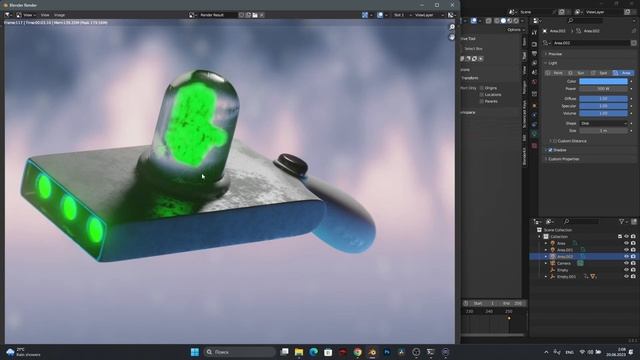
Task: Select the Spot light type button
Action: [x=600, y=73]
